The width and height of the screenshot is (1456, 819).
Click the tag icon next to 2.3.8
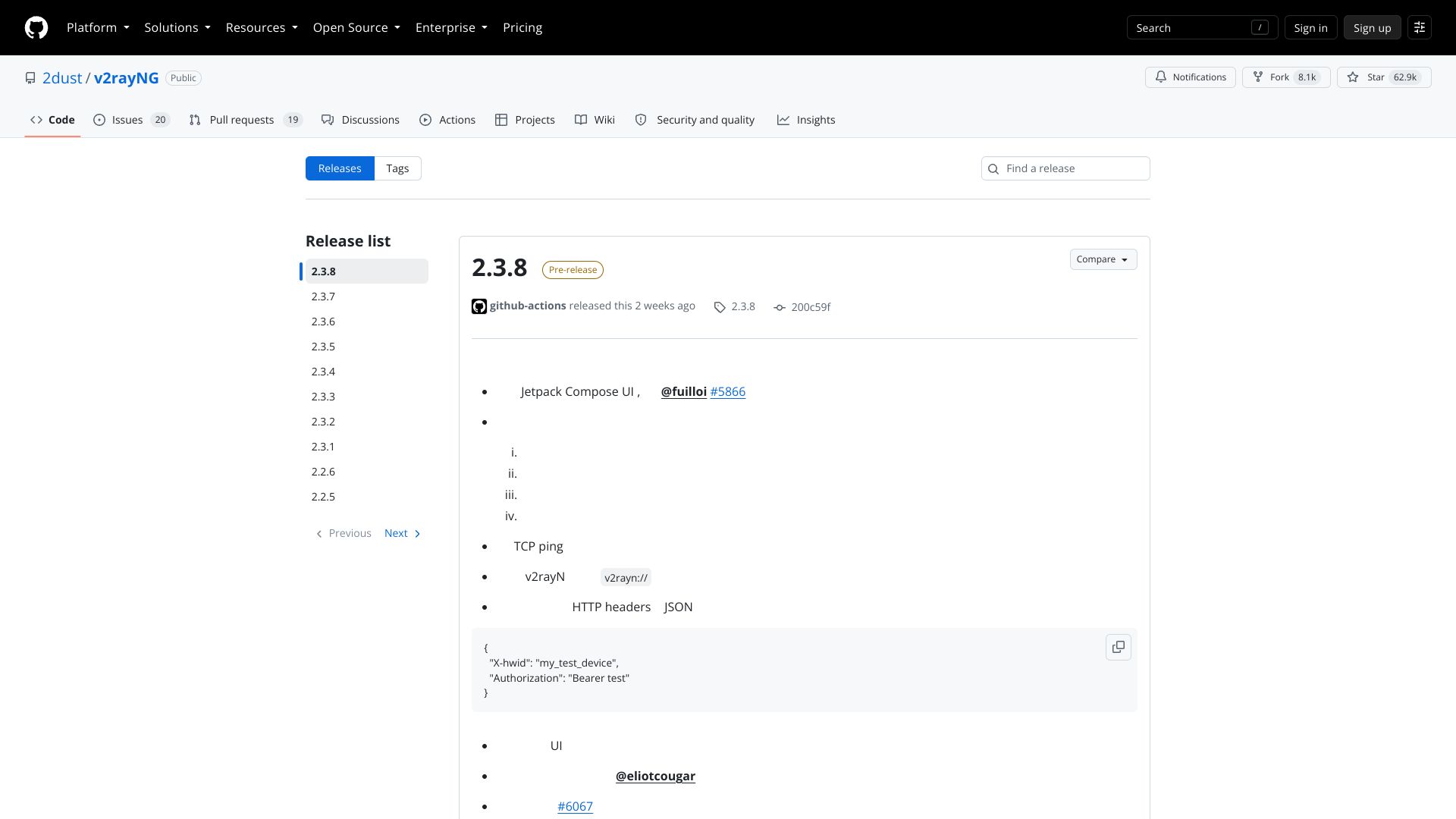720,307
